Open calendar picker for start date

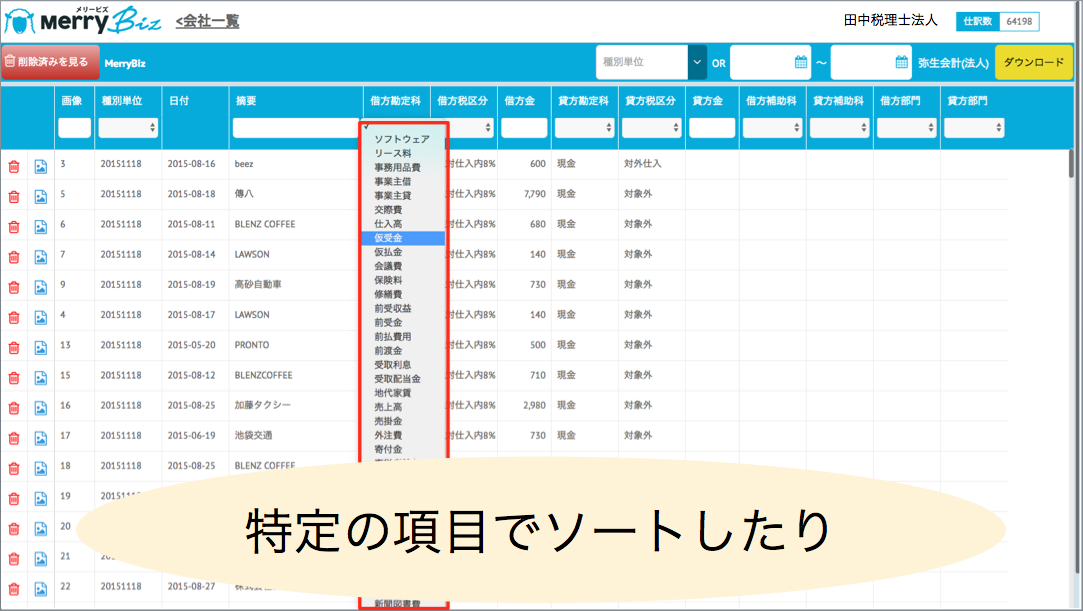pos(800,62)
